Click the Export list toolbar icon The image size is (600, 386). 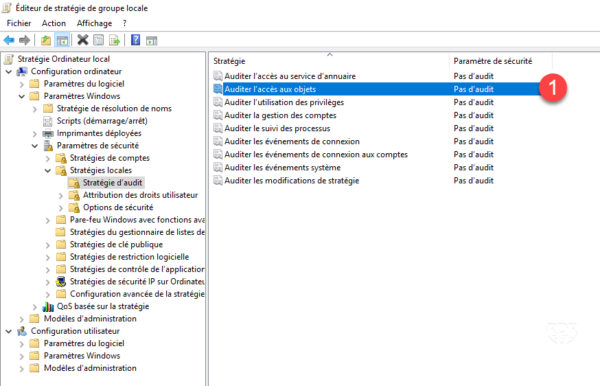[114, 40]
